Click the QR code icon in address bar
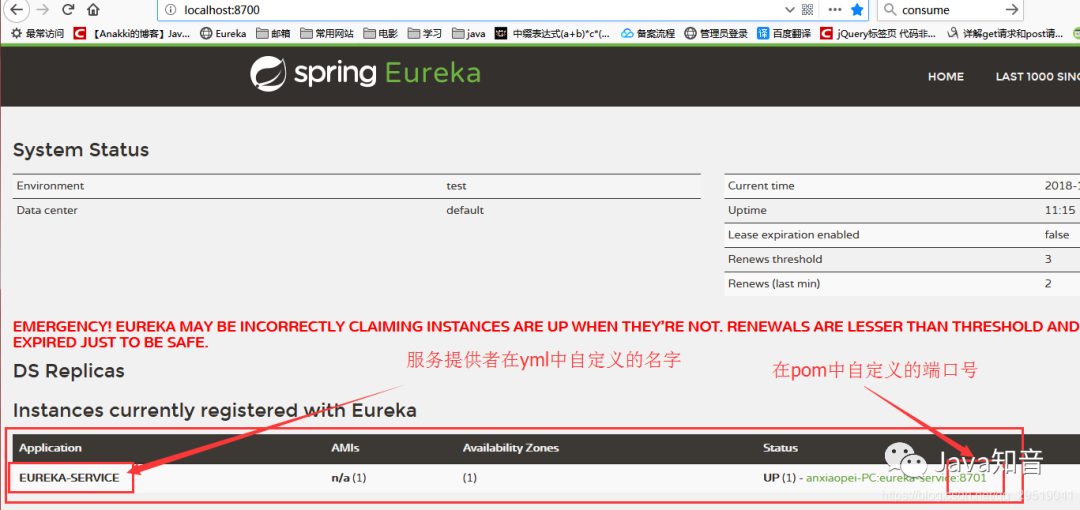This screenshot has width=1080, height=510. tap(808, 10)
